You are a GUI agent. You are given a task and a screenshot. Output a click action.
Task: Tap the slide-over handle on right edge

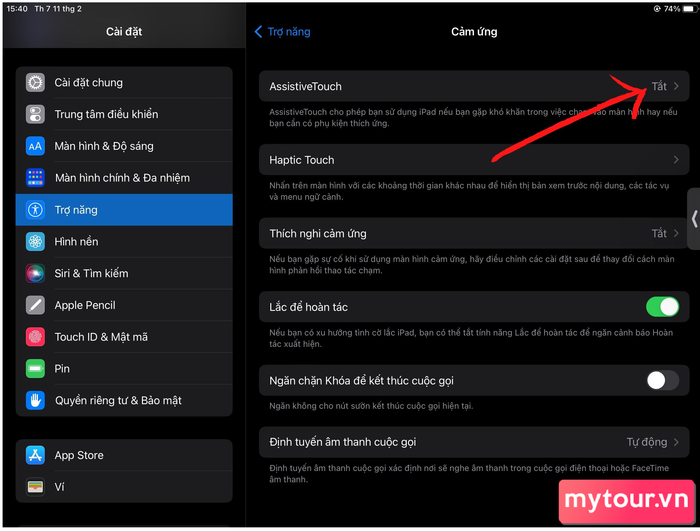694,219
